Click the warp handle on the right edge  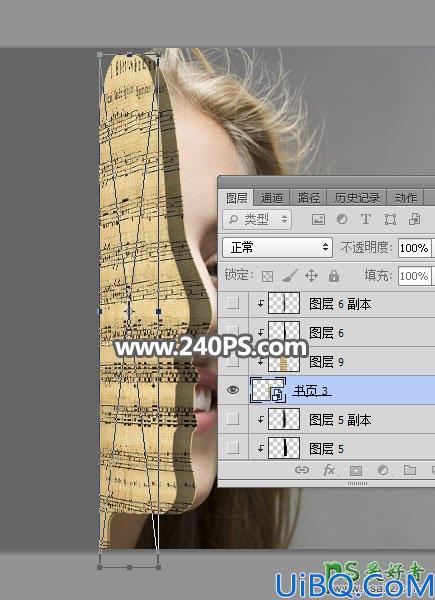(x=158, y=311)
